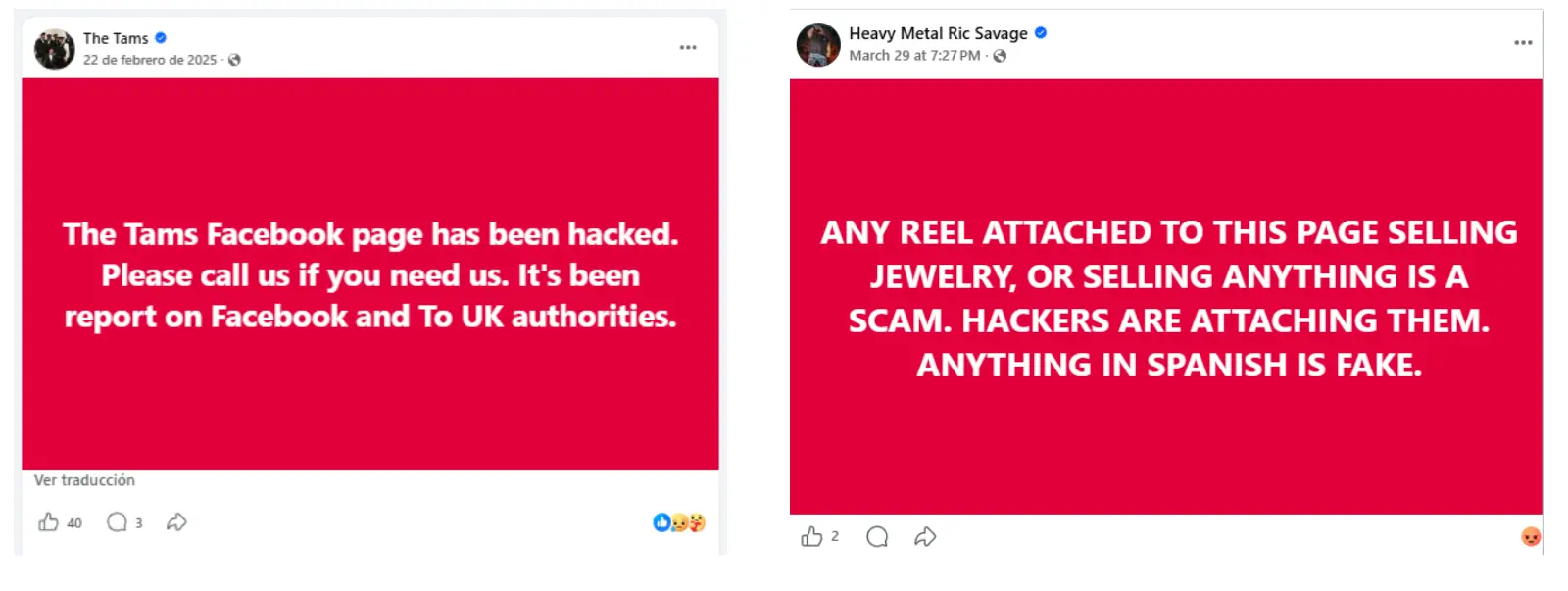Image resolution: width=1568 pixels, height=591 pixels.
Task: Open options menu for Ric Savage post
Action: tap(1523, 42)
